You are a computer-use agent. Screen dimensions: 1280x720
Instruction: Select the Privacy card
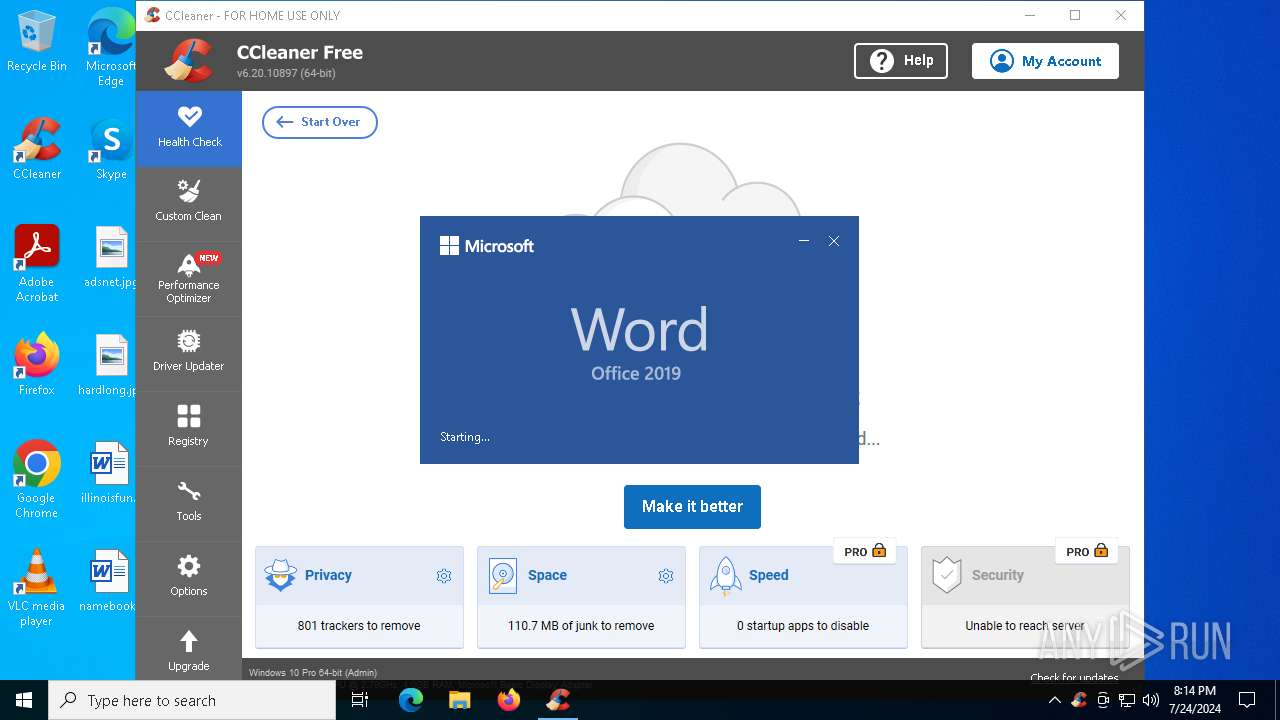click(x=359, y=597)
